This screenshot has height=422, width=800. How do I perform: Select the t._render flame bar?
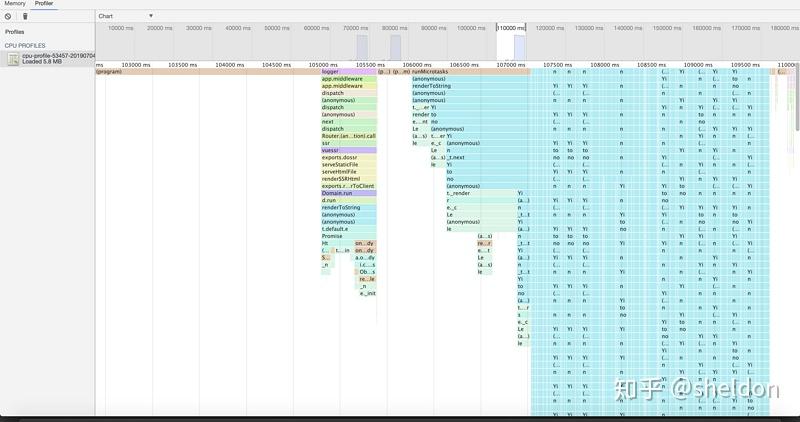coord(482,193)
